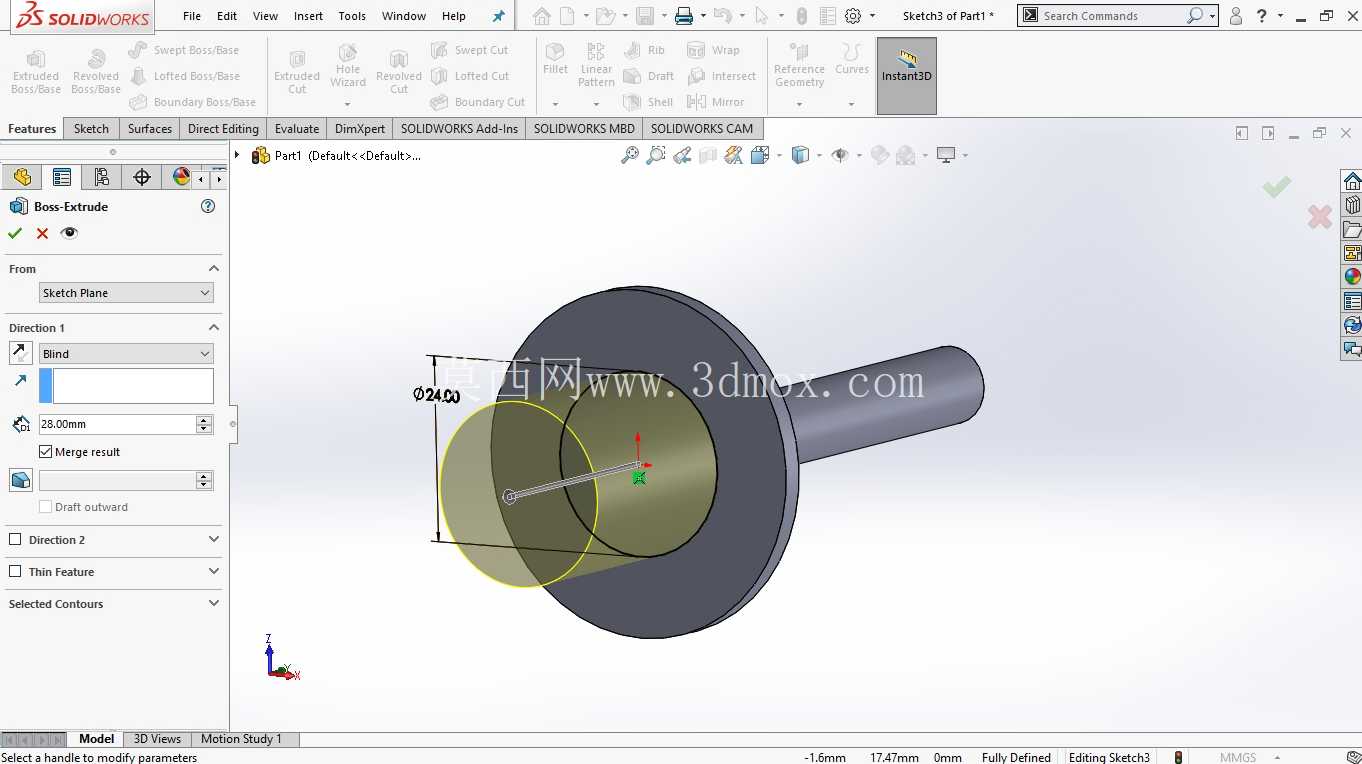This screenshot has height=764, width=1362.
Task: Open Reference Geometry tool
Action: (x=799, y=65)
